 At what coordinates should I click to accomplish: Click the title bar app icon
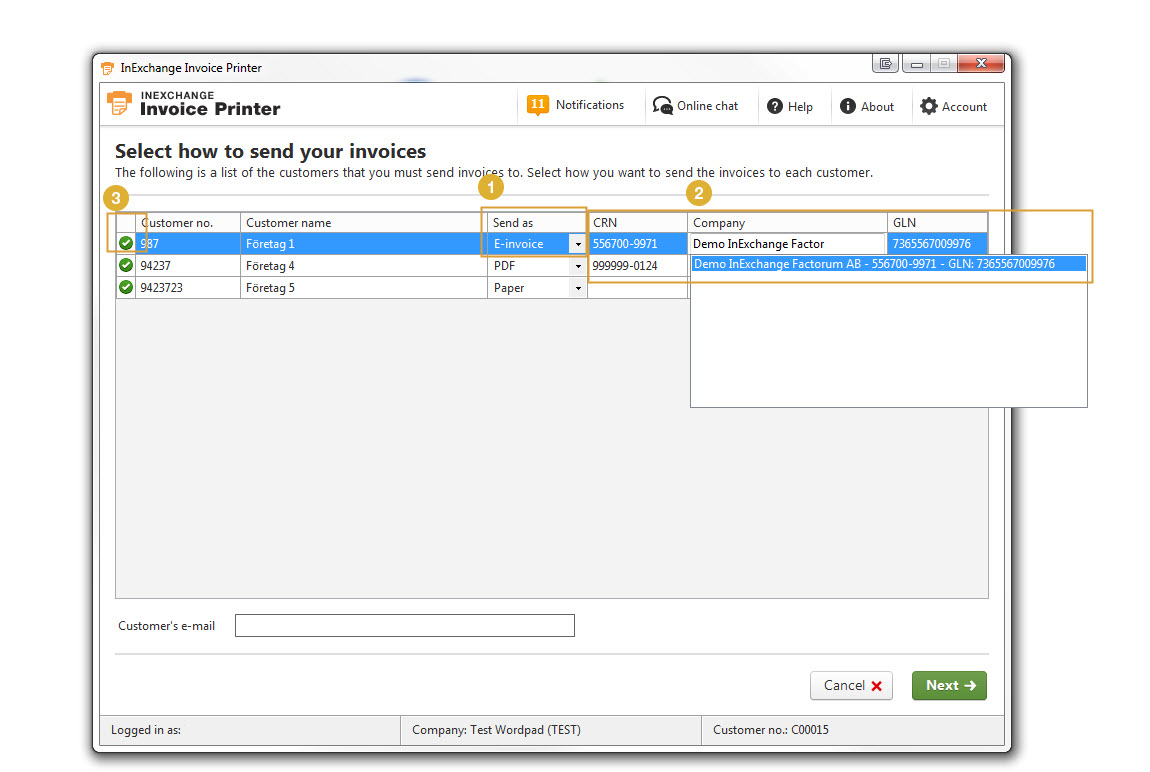coord(108,68)
